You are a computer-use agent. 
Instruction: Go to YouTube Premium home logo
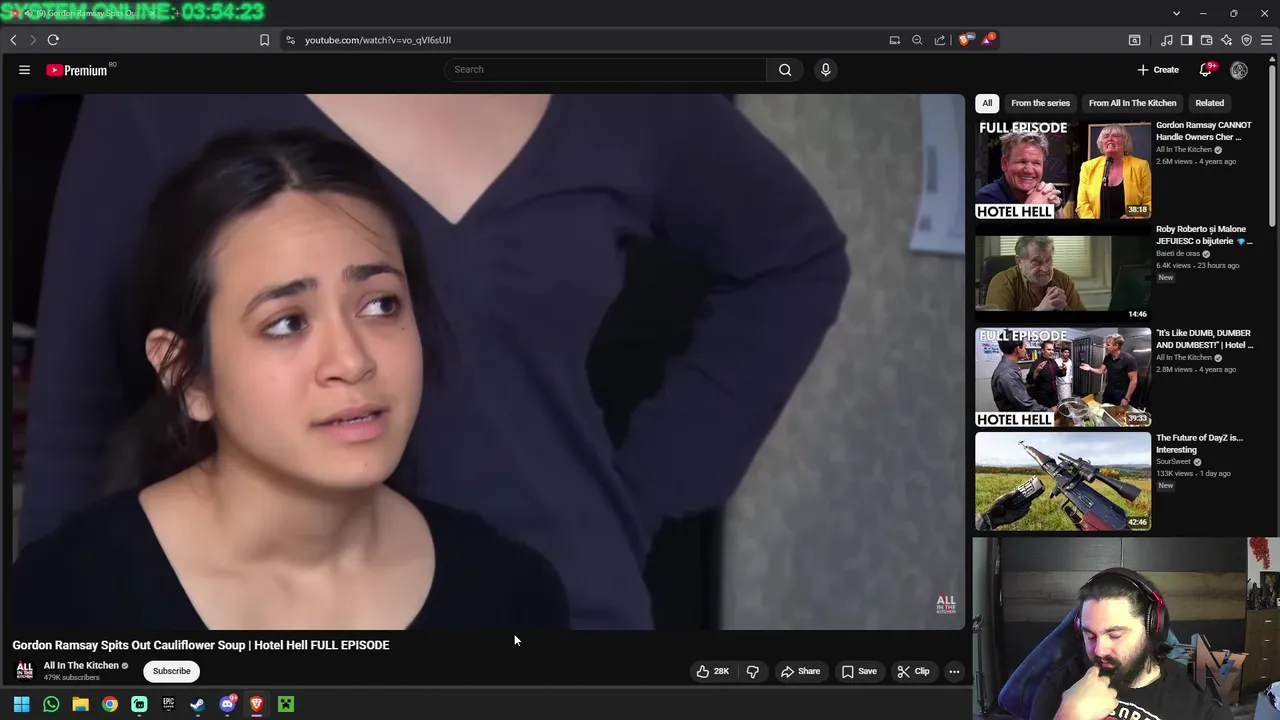[x=77, y=70]
